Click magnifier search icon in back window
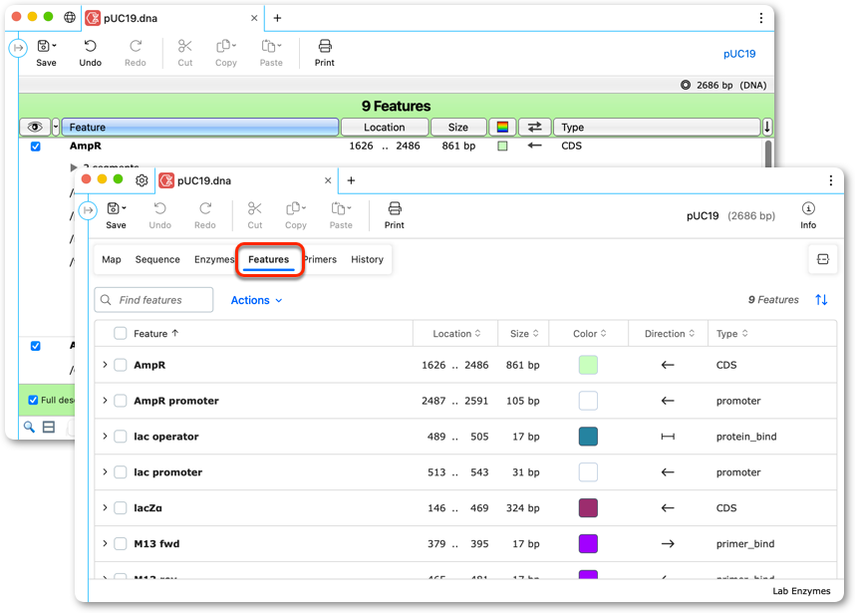Image resolution: width=855 pixels, height=613 pixels. pos(29,426)
